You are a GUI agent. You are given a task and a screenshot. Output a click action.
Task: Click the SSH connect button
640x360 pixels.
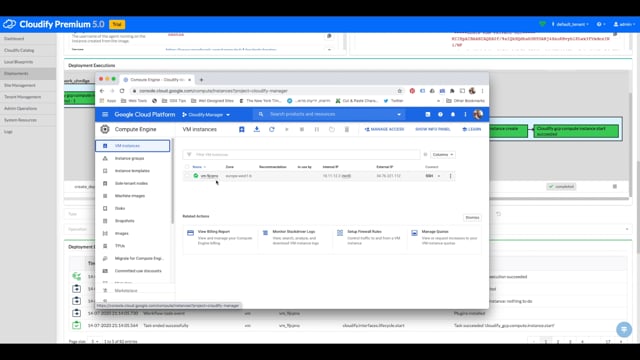(x=429, y=176)
